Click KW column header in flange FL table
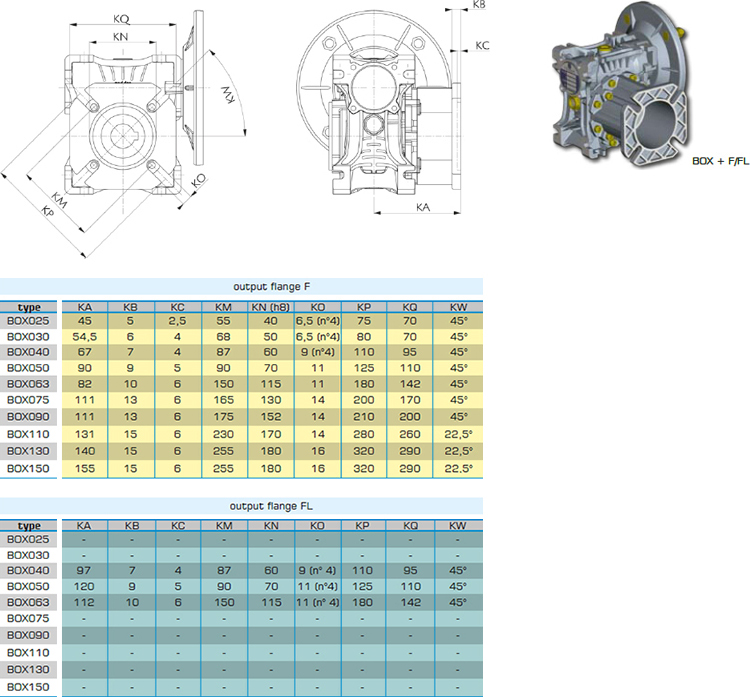The height and width of the screenshot is (697, 750). pyautogui.click(x=458, y=526)
